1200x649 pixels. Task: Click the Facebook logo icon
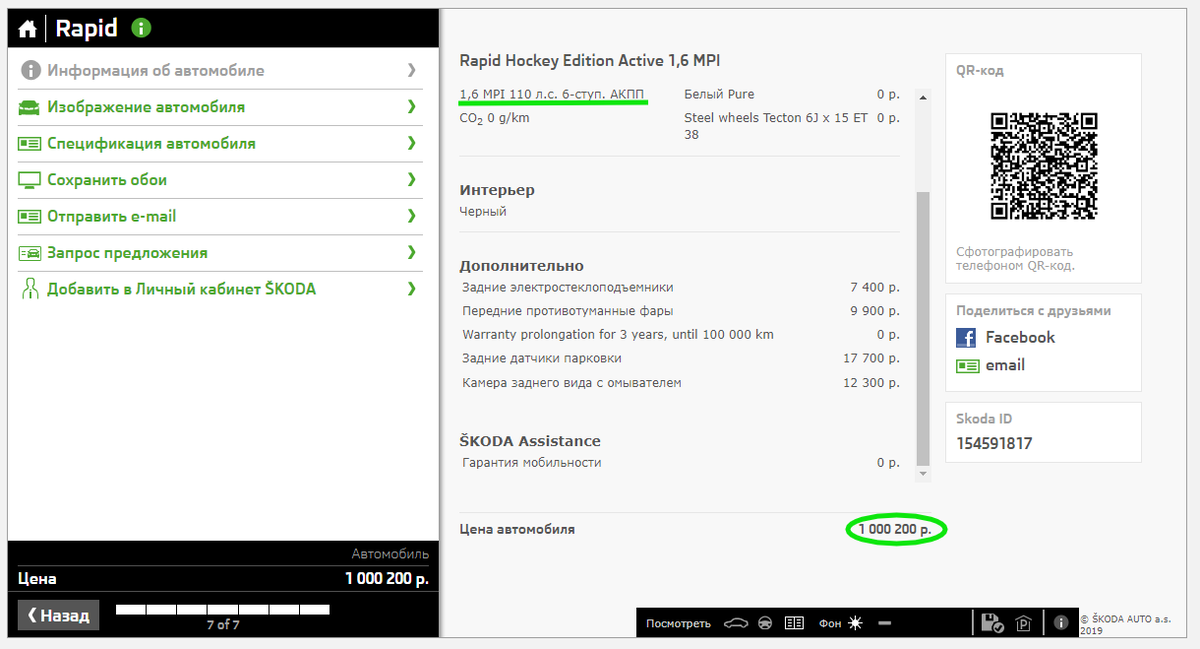tap(966, 337)
